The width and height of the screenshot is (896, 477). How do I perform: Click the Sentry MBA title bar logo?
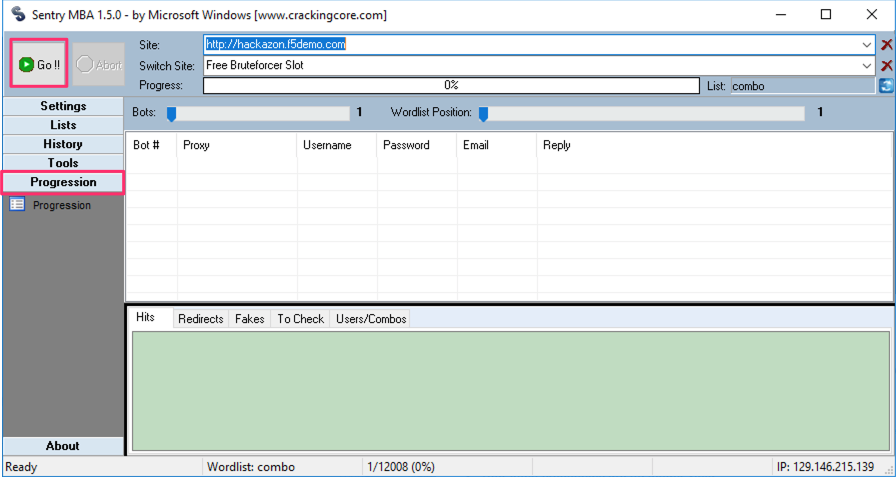pos(18,14)
